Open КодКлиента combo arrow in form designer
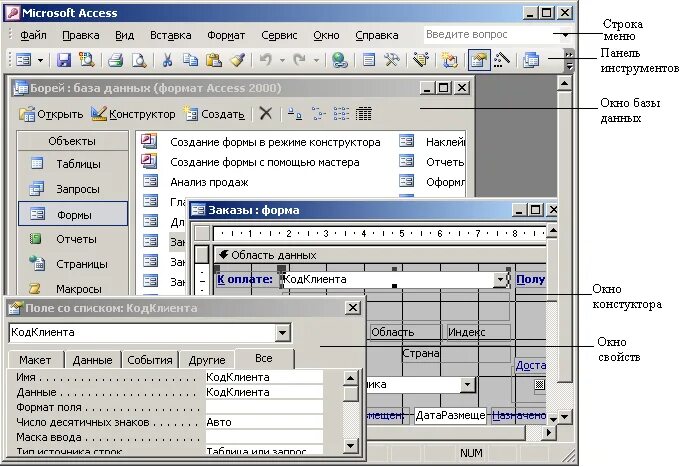681x467 pixels. tap(500, 279)
